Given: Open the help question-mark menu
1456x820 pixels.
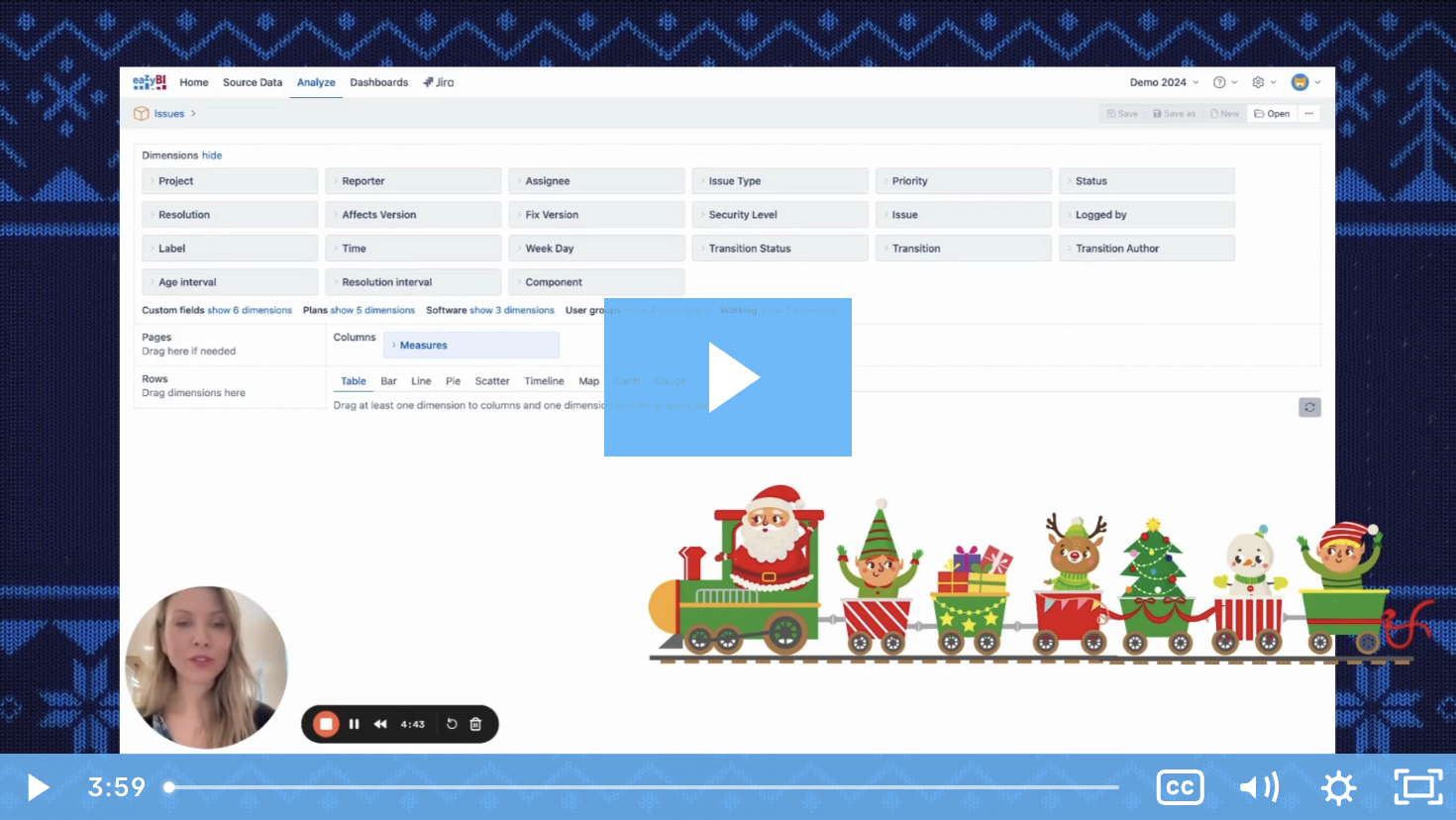Looking at the screenshot, I should click(x=1225, y=82).
